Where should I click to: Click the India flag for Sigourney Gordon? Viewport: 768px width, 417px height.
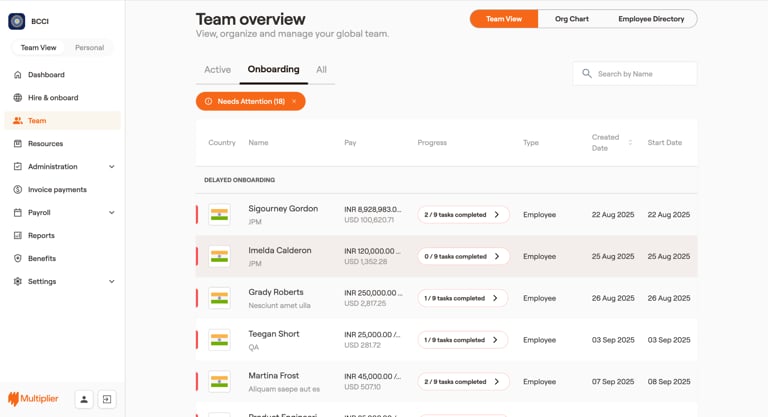219,215
